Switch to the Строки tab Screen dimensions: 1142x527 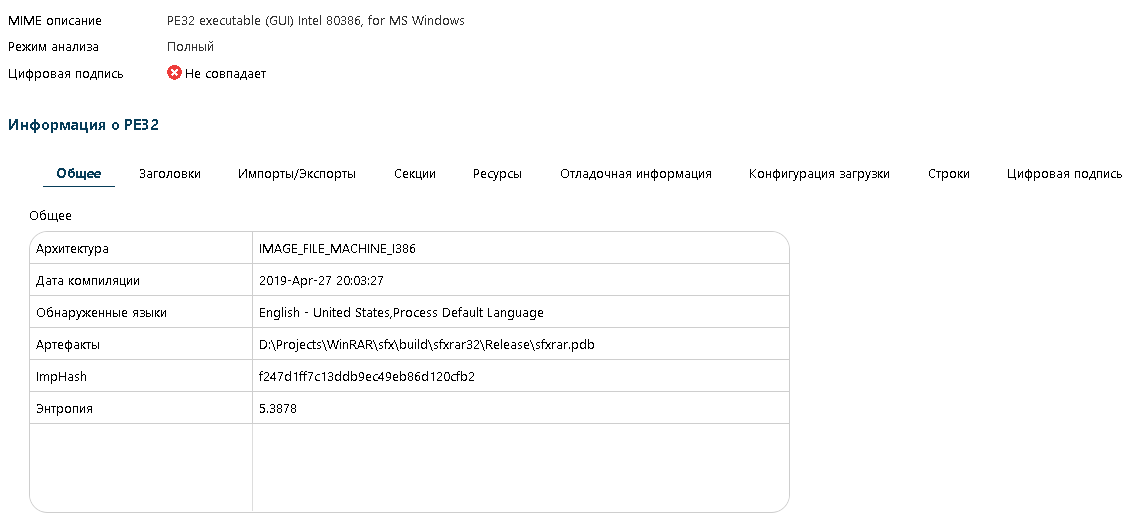coord(948,174)
